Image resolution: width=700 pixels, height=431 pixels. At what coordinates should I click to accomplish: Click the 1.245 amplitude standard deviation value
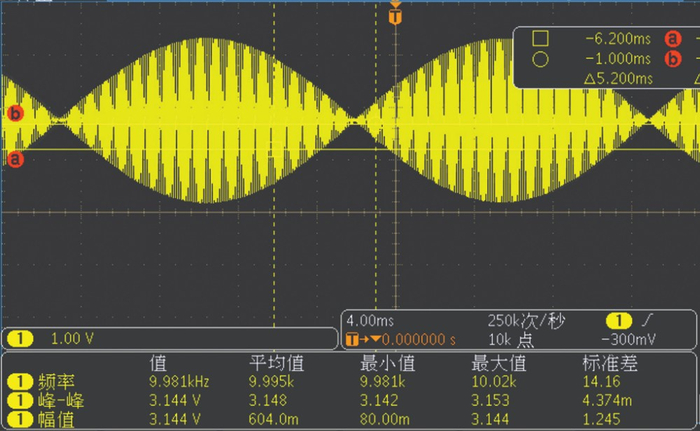click(x=601, y=419)
